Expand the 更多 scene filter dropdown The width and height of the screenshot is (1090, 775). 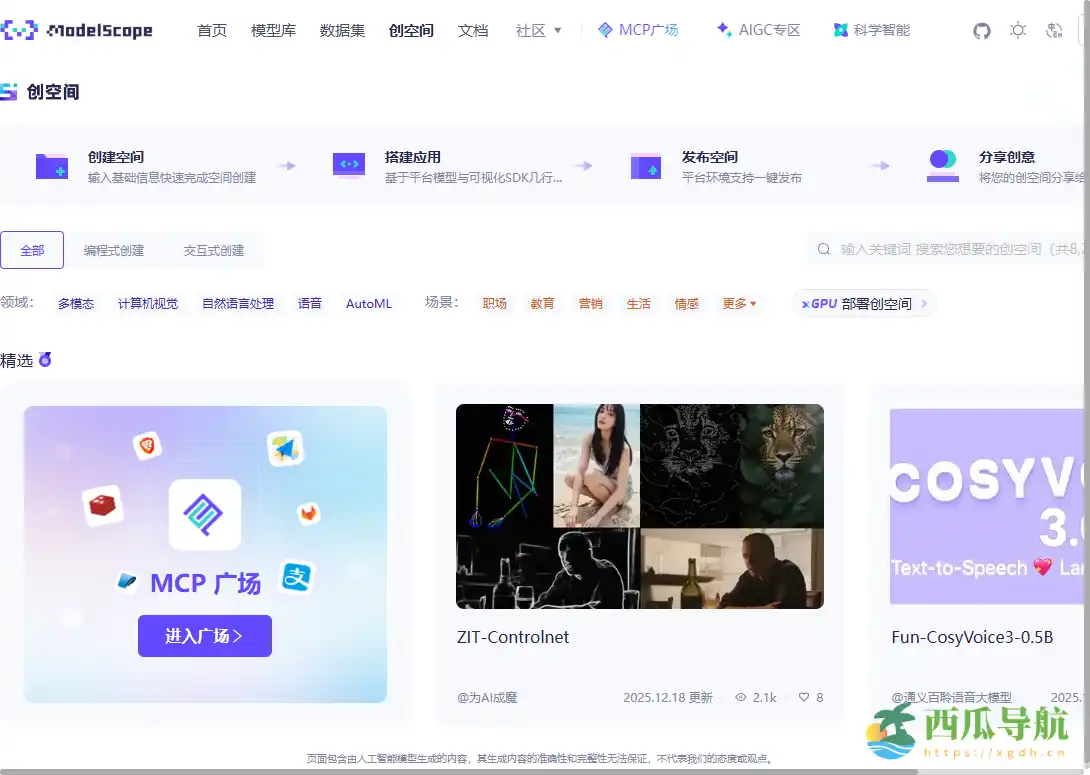pos(740,303)
